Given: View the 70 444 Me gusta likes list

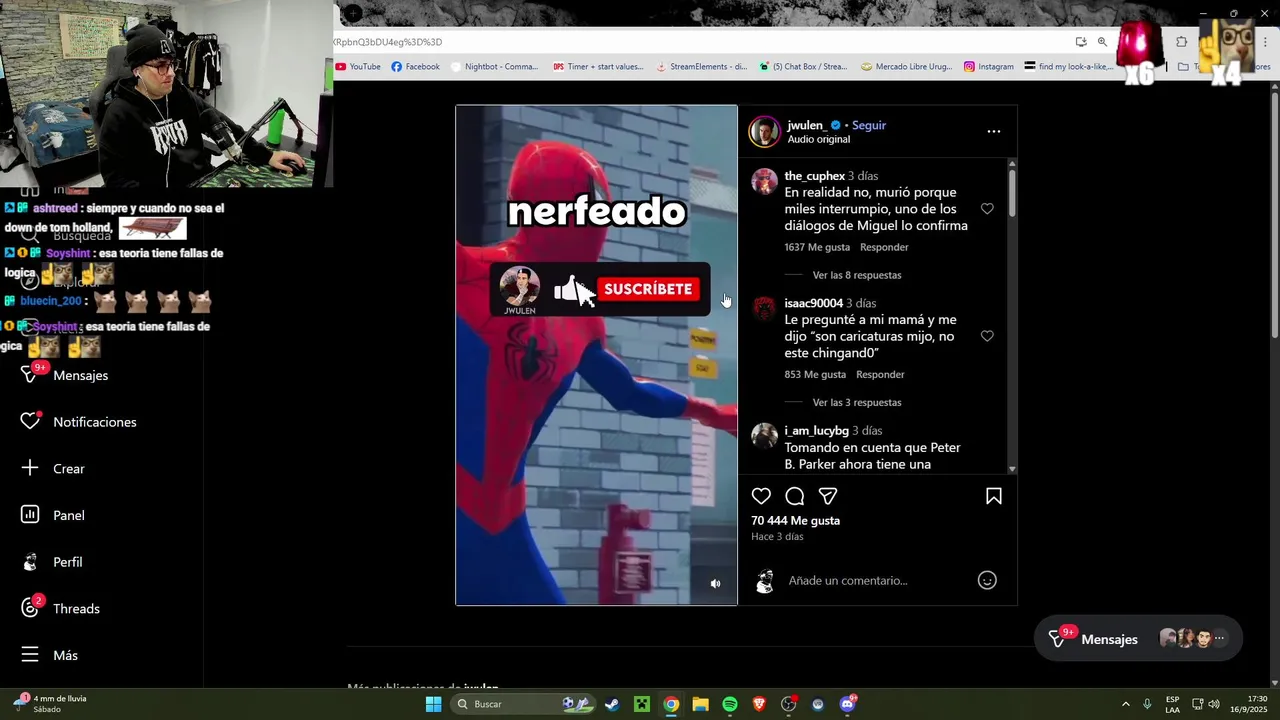Looking at the screenshot, I should pyautogui.click(x=795, y=521).
